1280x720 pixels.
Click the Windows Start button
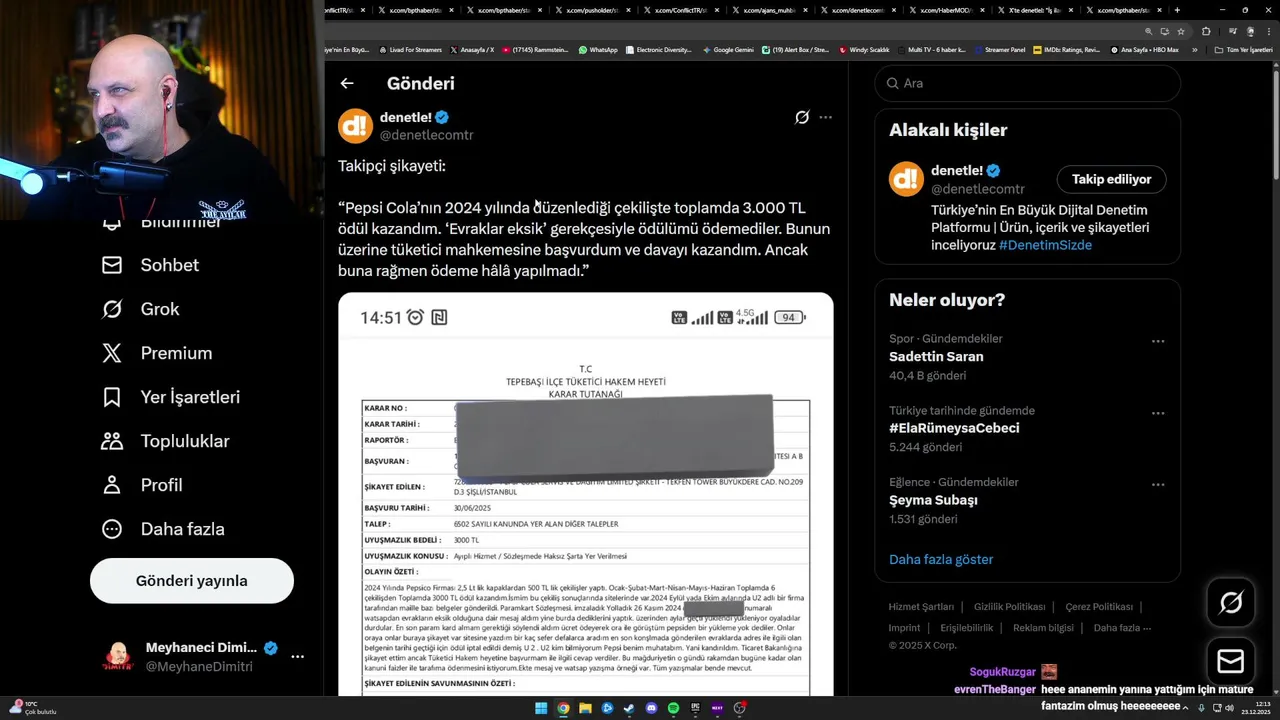pos(541,708)
